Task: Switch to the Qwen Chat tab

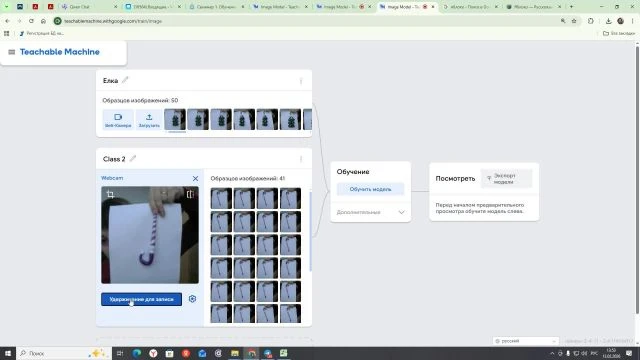Action: (x=89, y=7)
